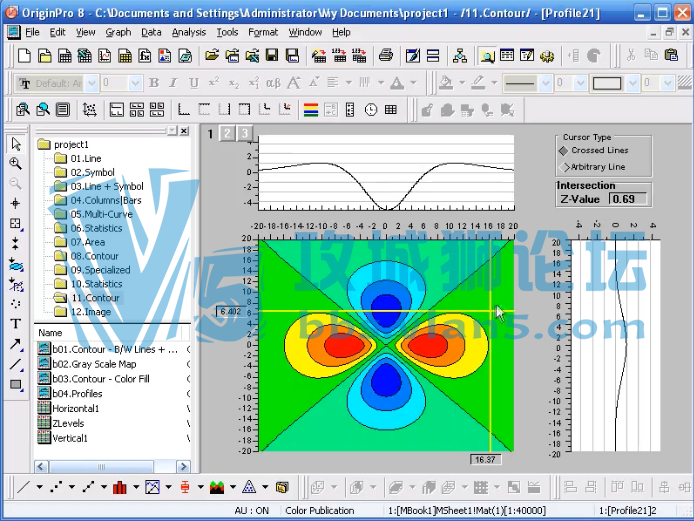The height and width of the screenshot is (521, 694).
Task: Click the 6.402 Y position label
Action: point(230,312)
